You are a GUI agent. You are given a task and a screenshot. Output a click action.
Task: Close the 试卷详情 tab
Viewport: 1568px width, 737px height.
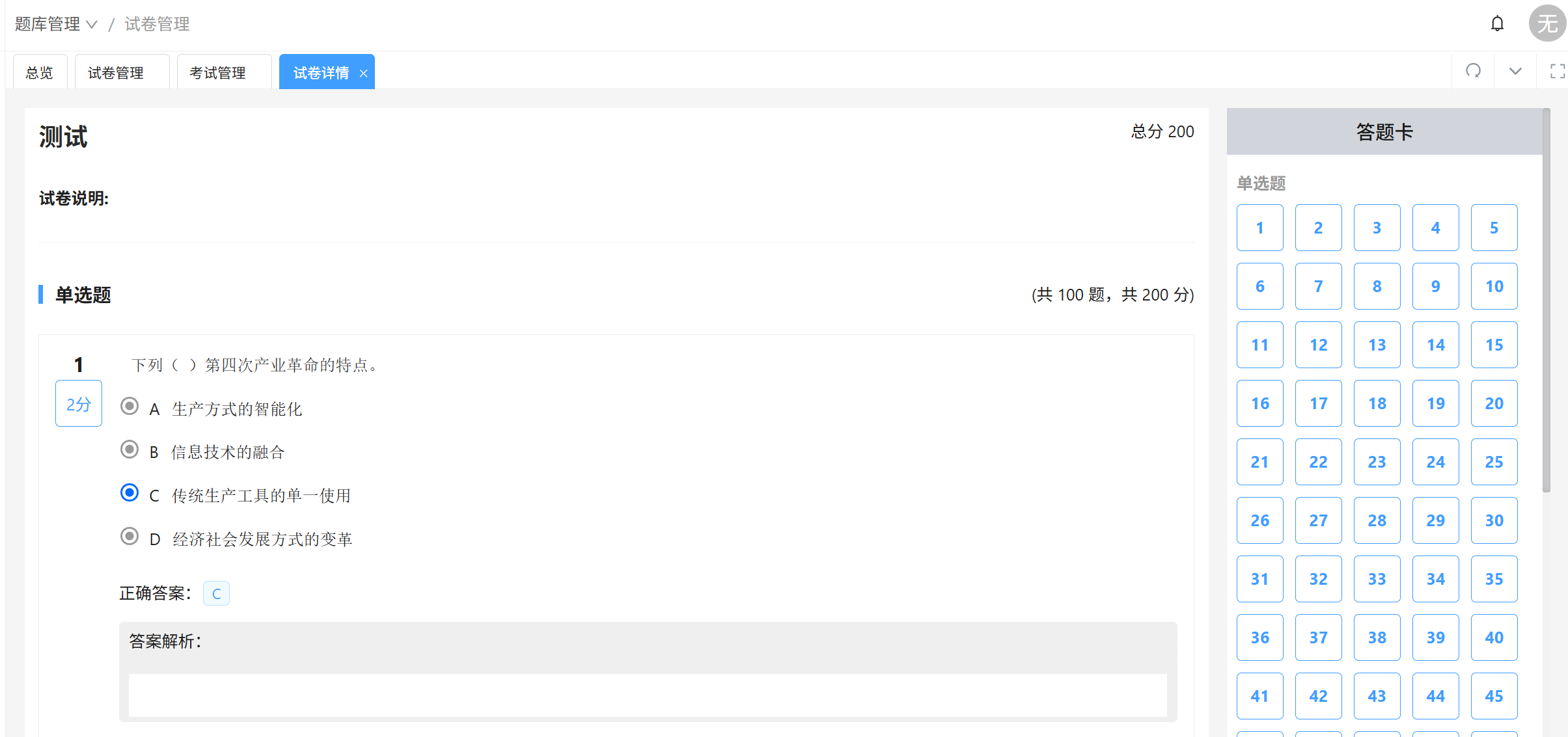[x=364, y=74]
